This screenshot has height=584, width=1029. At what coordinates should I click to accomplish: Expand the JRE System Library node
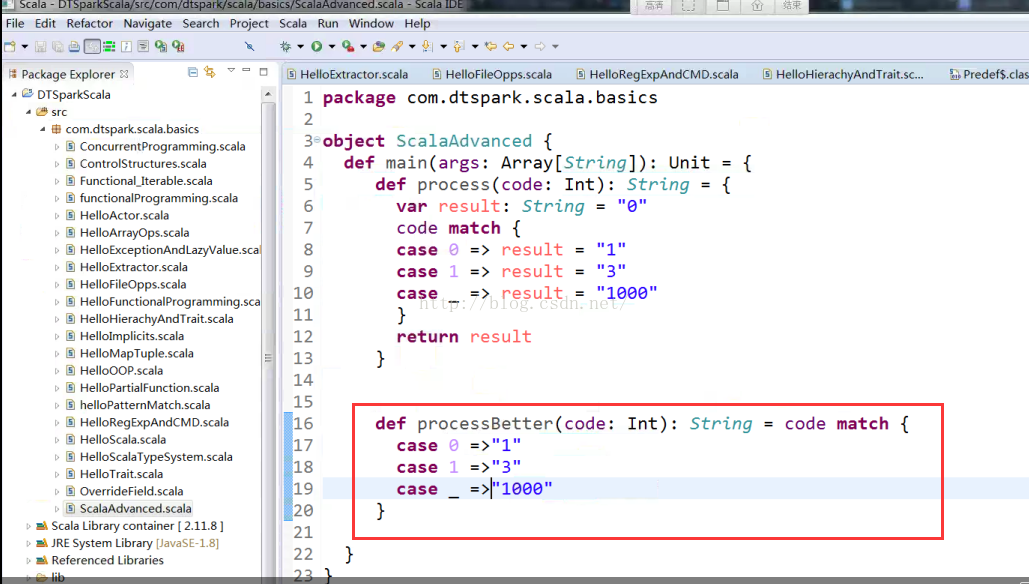[28, 543]
